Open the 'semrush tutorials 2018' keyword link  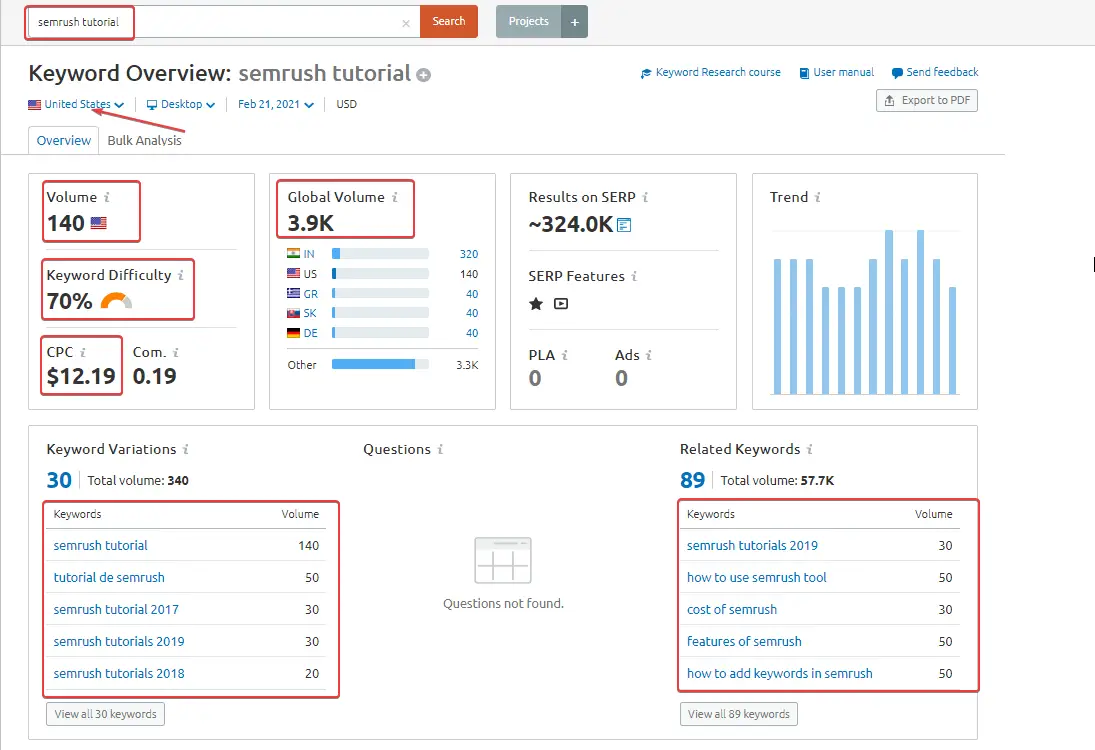click(119, 674)
